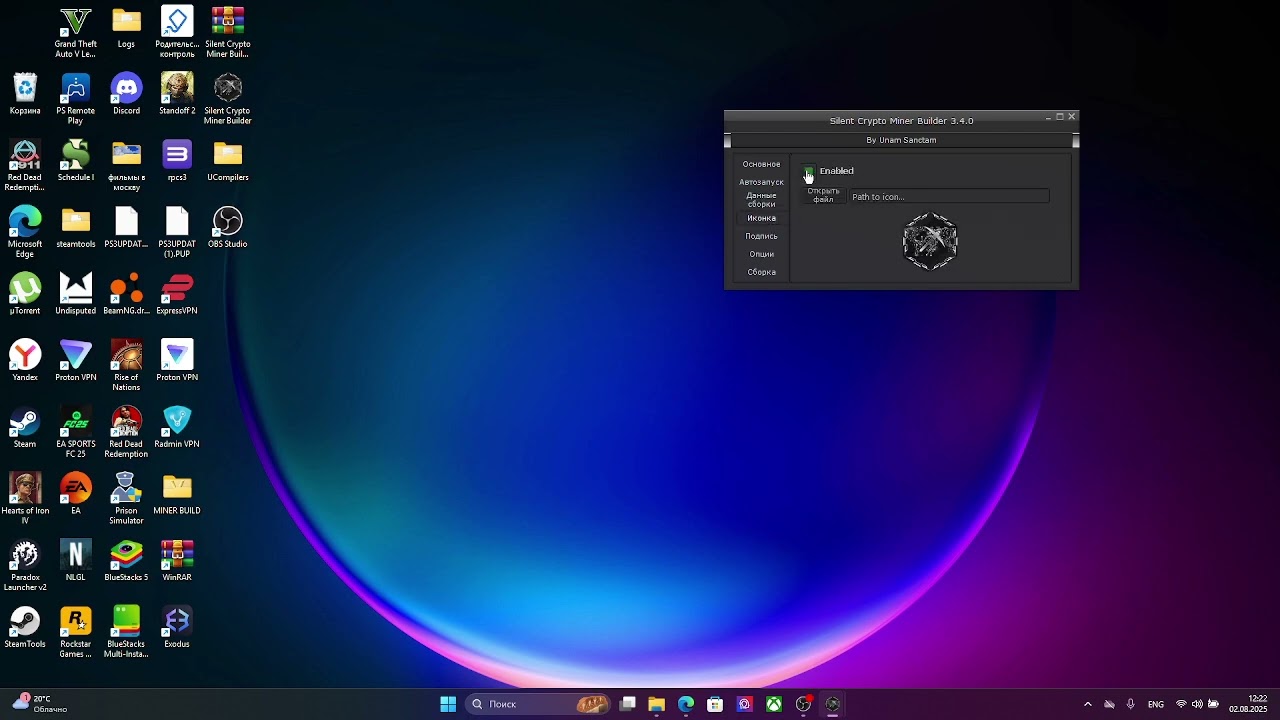Screen dimensions: 1280x720
Task: Click the microphone tray icon
Action: [x=1131, y=704]
